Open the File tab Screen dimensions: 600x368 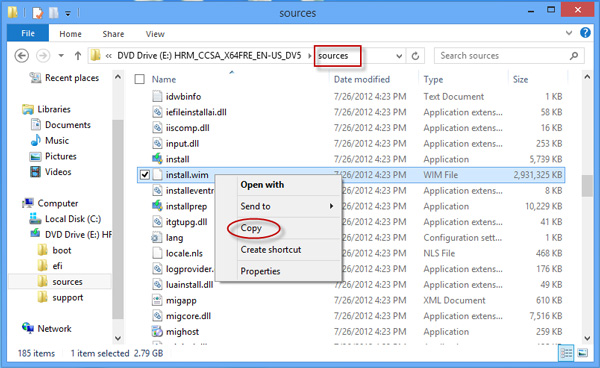pos(28,34)
